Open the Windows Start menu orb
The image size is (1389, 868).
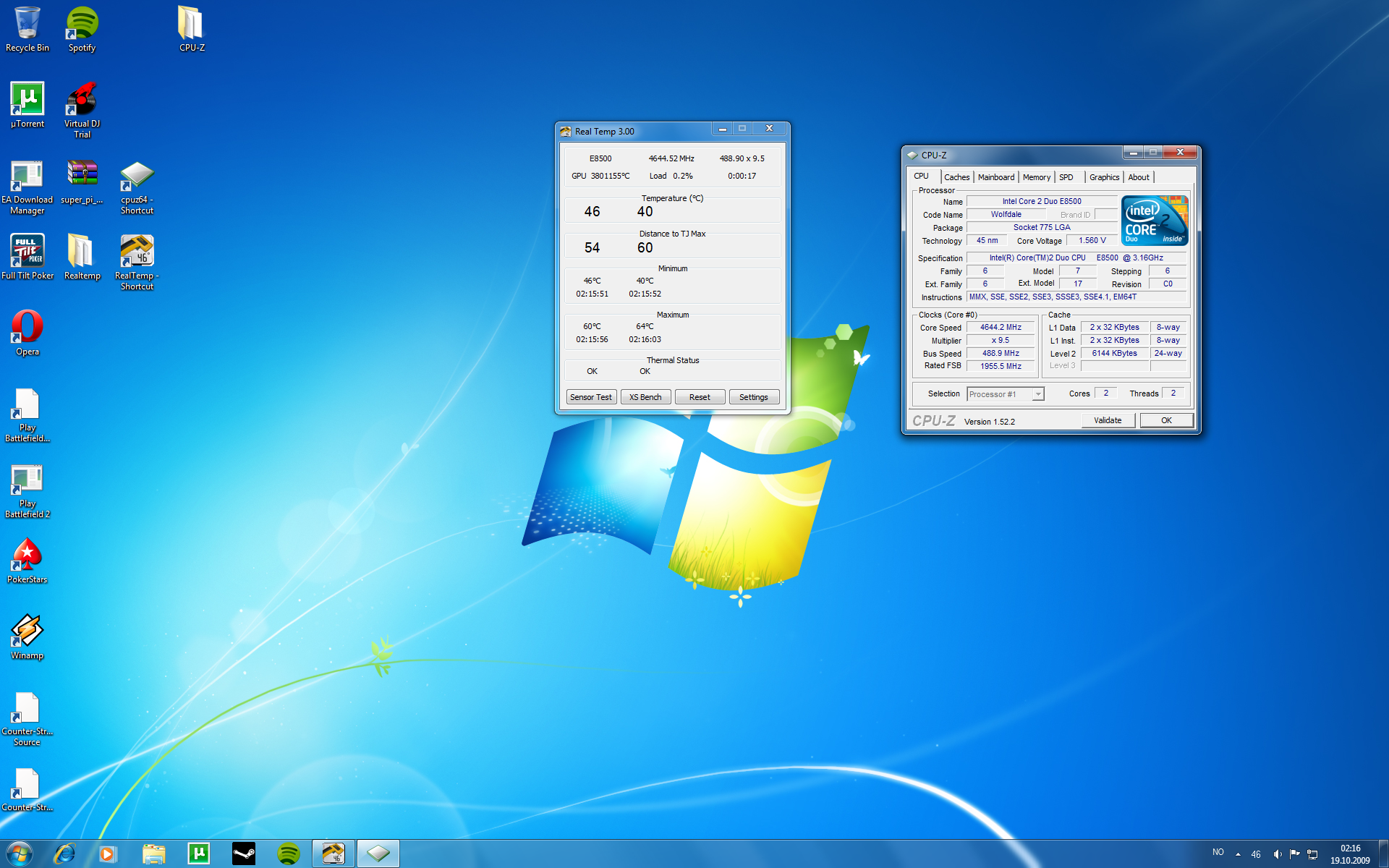click(x=20, y=854)
